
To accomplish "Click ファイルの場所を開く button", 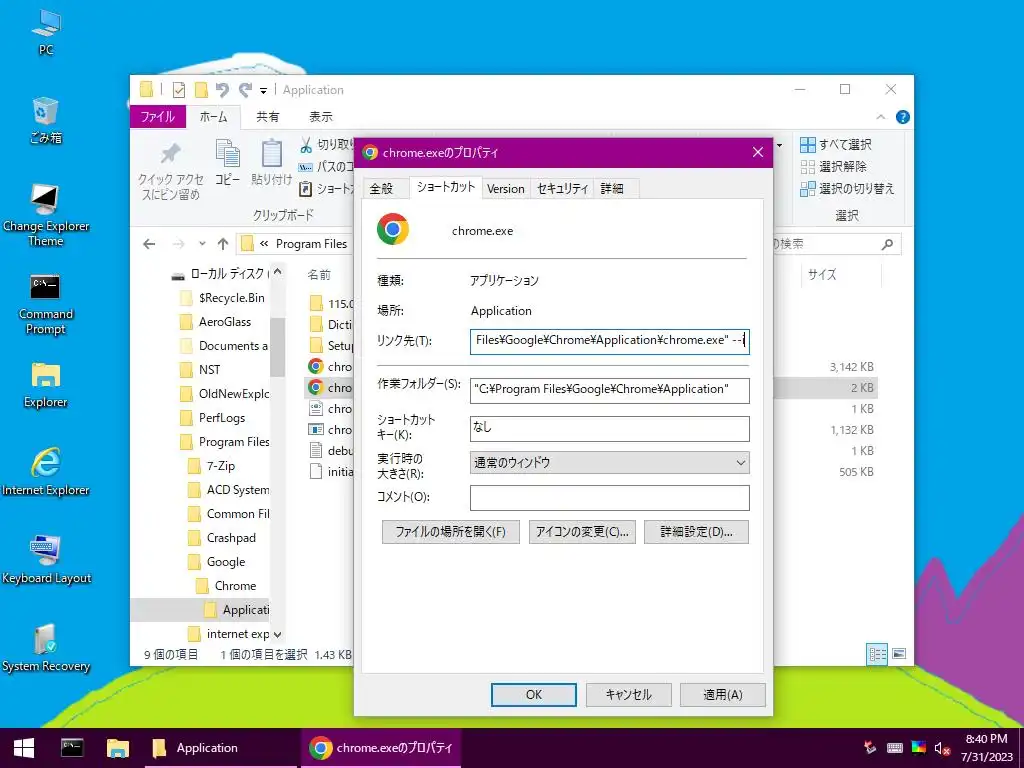I will pyautogui.click(x=451, y=532).
